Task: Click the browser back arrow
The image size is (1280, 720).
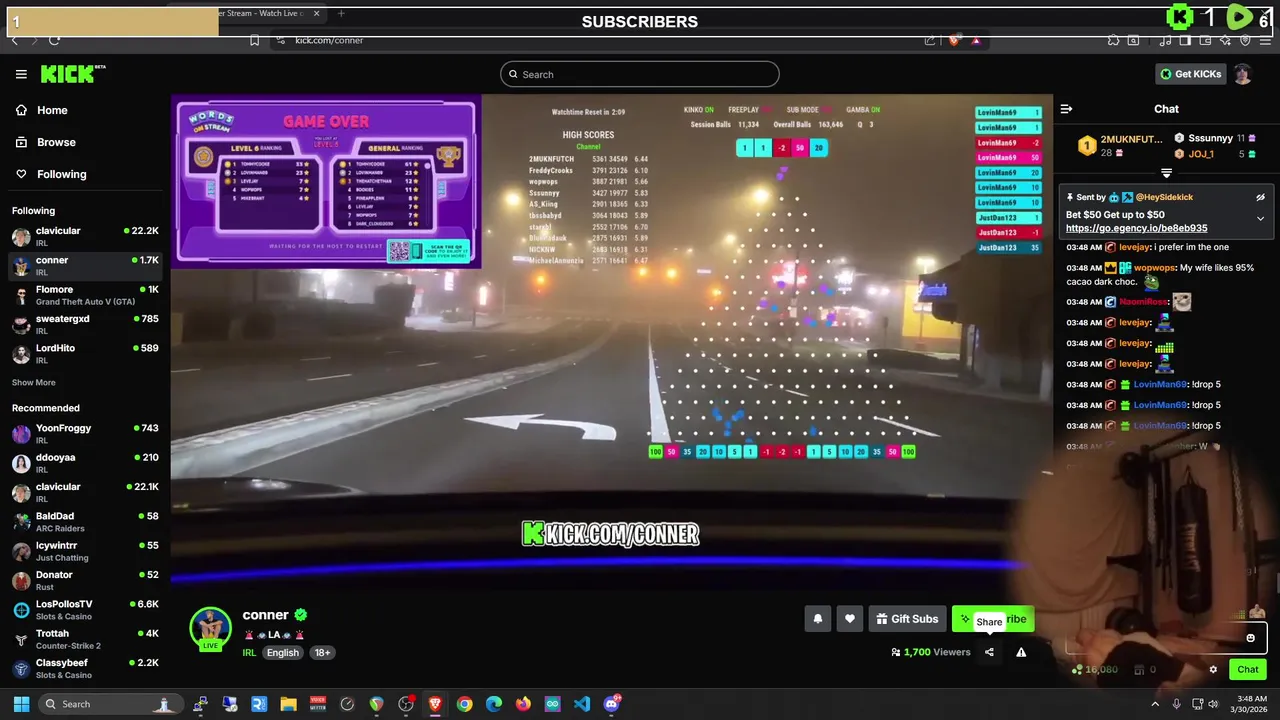Action: tap(14, 40)
